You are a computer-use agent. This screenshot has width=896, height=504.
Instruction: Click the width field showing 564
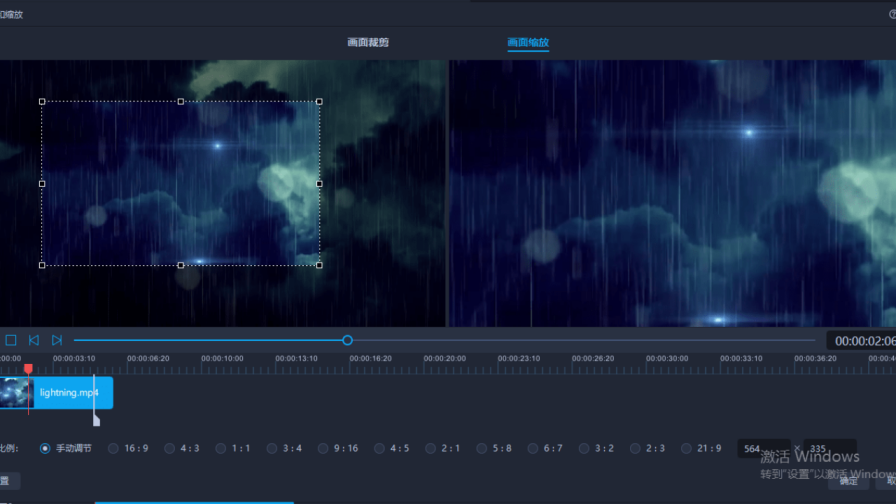tap(760, 450)
